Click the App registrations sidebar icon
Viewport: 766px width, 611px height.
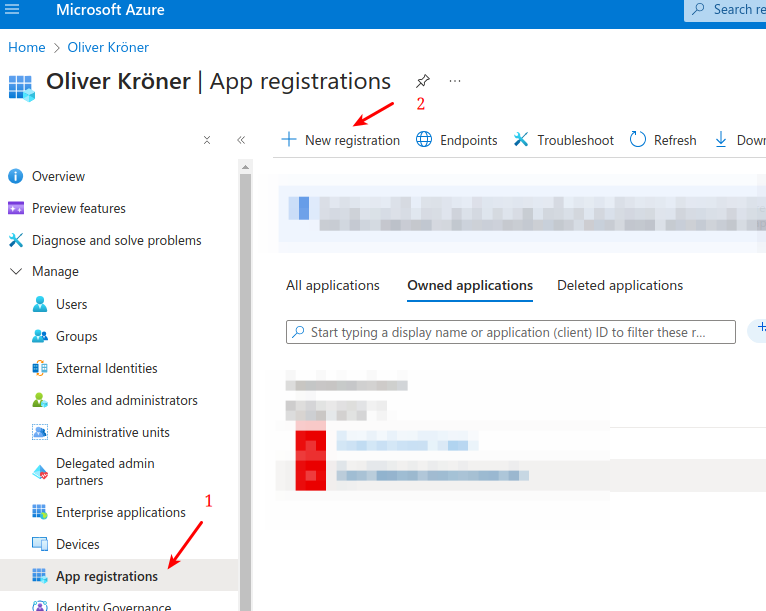coord(40,576)
